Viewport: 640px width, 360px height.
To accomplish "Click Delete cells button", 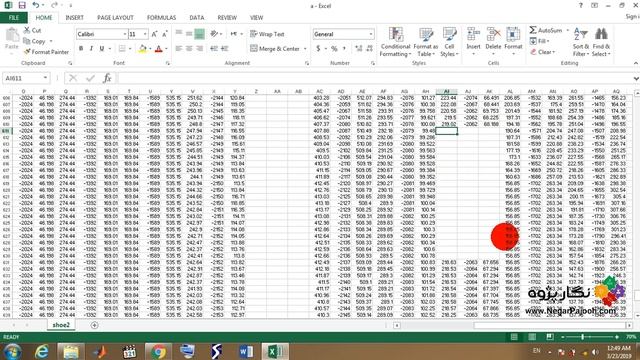I will (493, 41).
